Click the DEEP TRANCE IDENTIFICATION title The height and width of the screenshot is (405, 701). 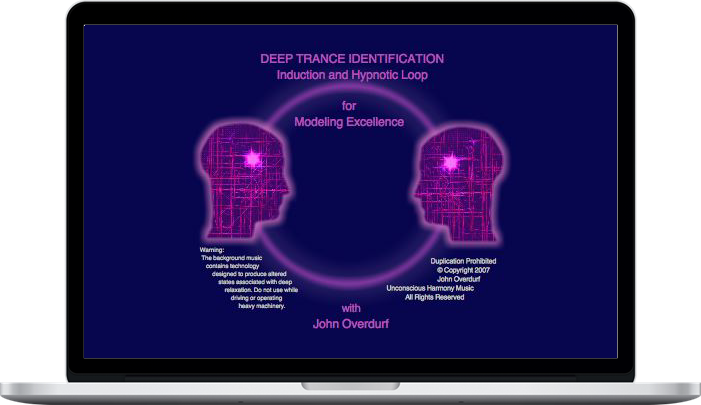click(351, 59)
